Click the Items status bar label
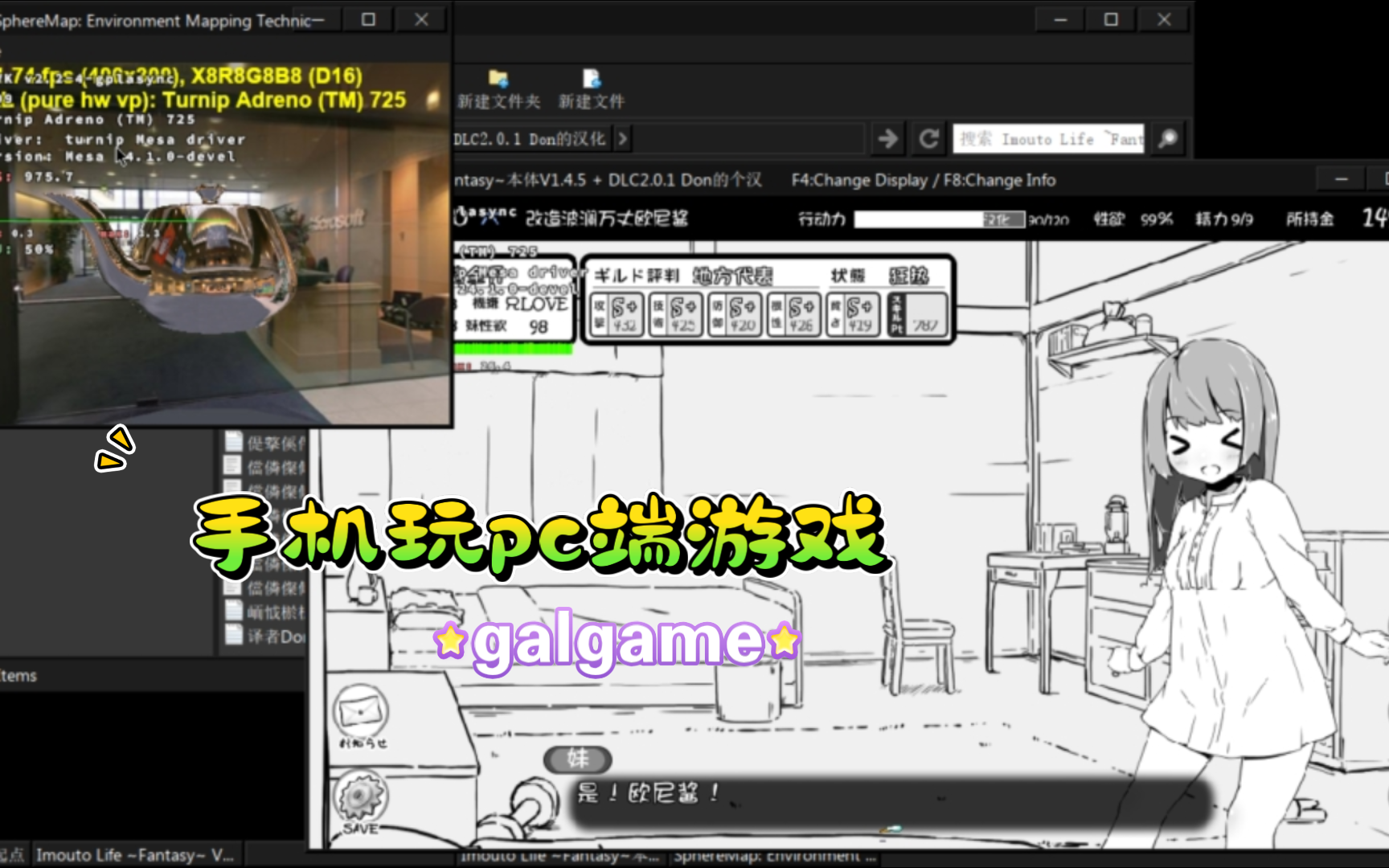 18,675
